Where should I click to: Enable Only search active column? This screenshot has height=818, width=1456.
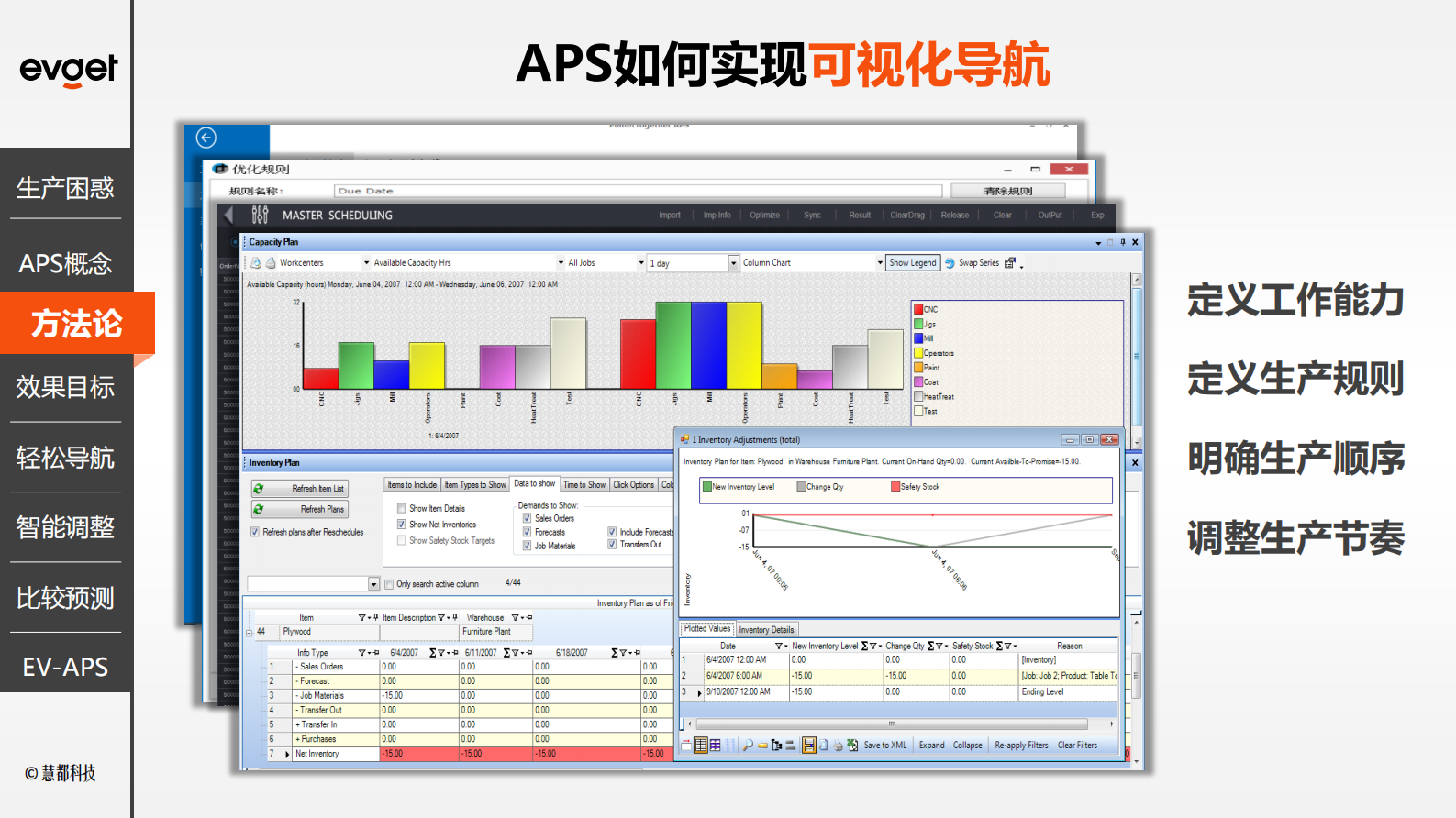[390, 584]
